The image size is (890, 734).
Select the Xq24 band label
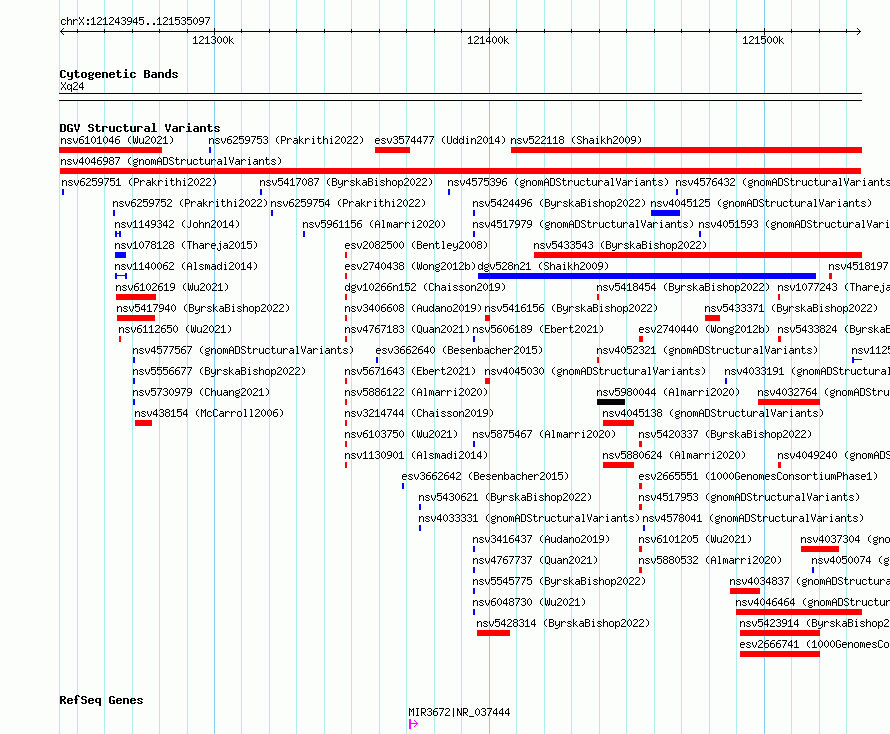(x=72, y=86)
